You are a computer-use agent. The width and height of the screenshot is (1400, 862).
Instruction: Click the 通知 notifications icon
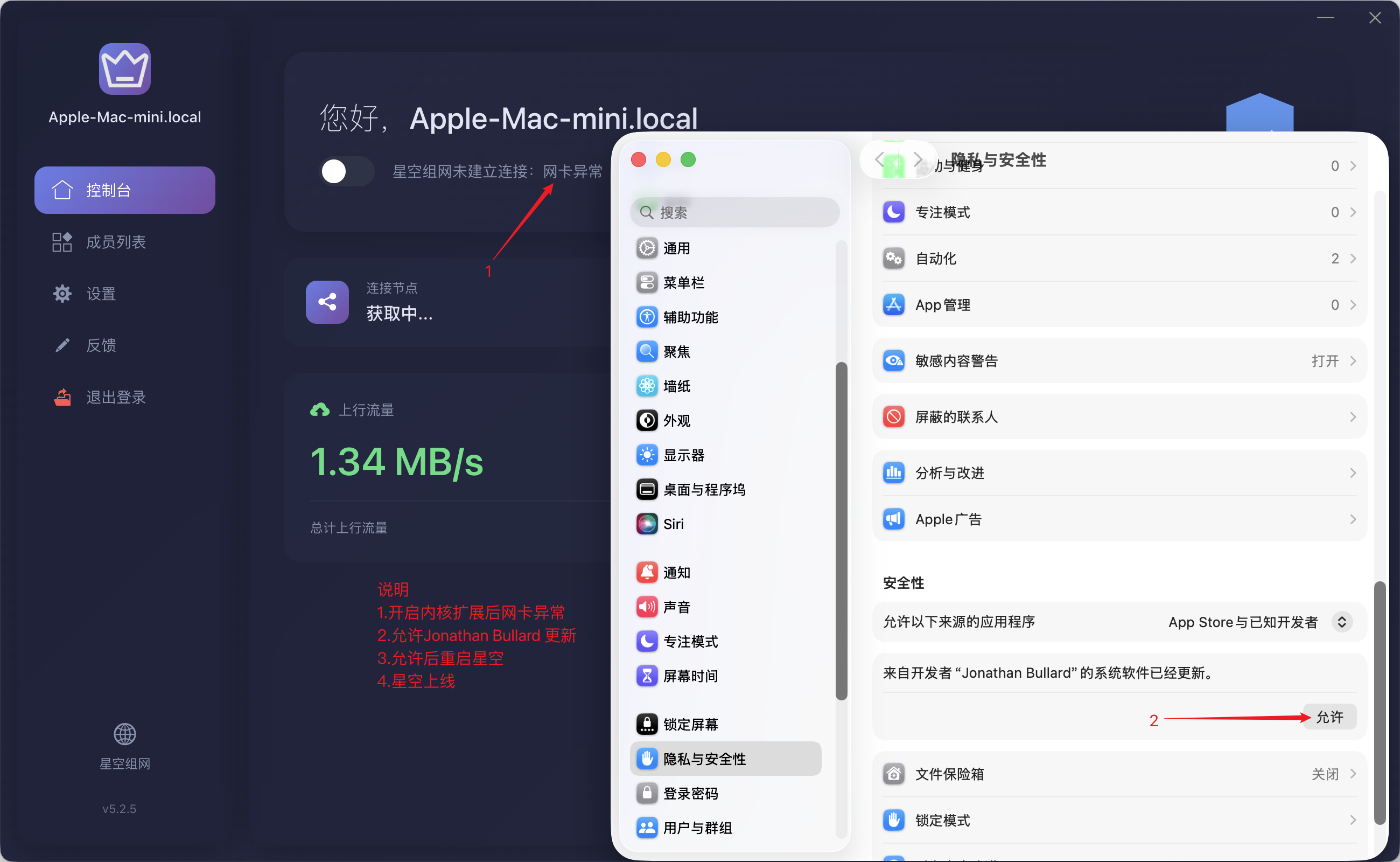pos(646,572)
